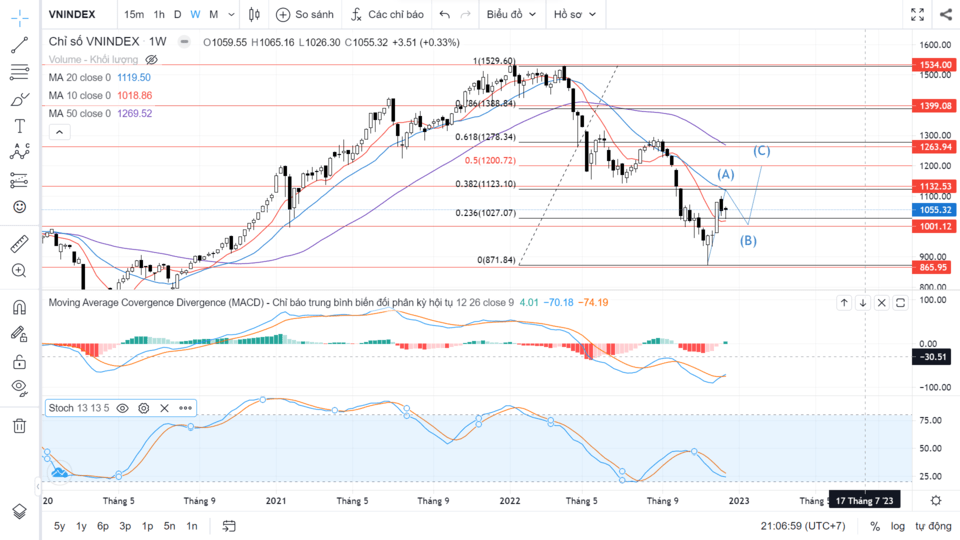Enable magnet mode for drawings
This screenshot has width=960, height=540.
coord(20,307)
